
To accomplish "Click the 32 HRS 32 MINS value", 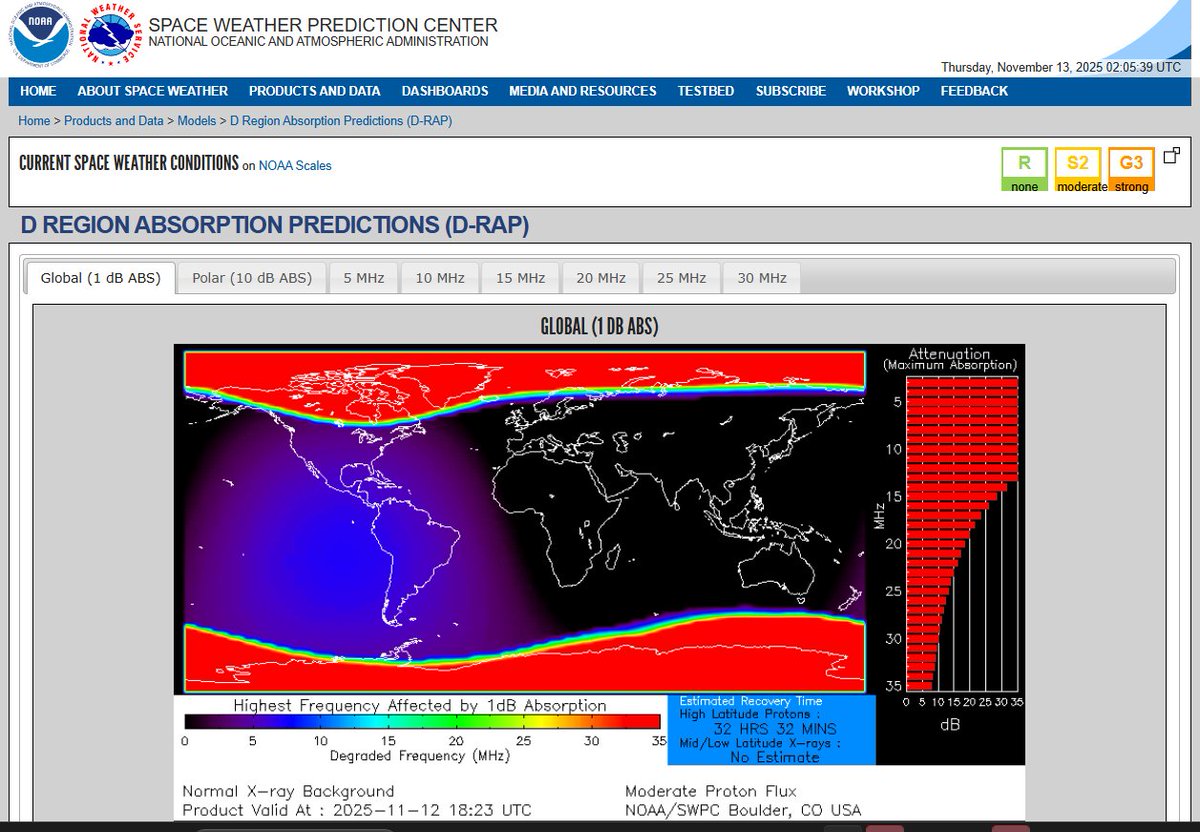I will point(776,729).
